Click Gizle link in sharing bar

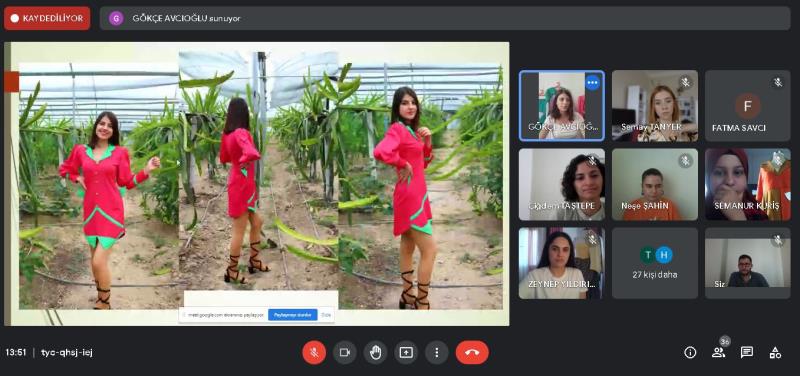[327, 315]
